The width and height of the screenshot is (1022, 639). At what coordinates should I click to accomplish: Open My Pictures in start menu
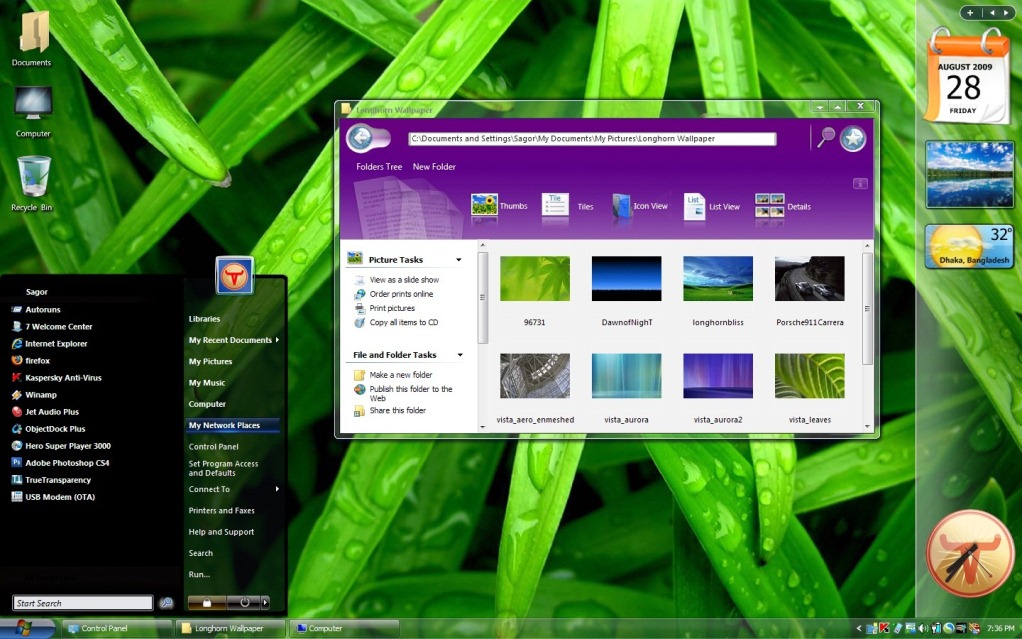point(210,361)
